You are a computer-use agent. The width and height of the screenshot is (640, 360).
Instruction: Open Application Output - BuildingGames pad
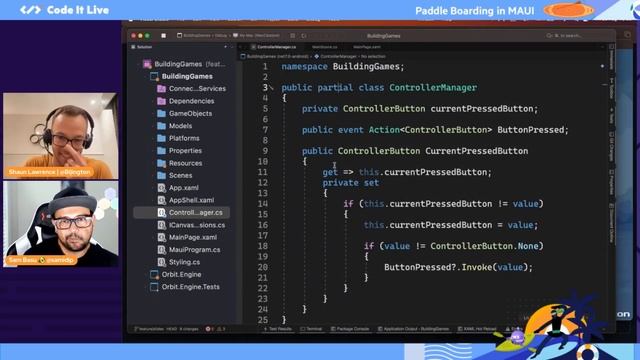coord(413,329)
